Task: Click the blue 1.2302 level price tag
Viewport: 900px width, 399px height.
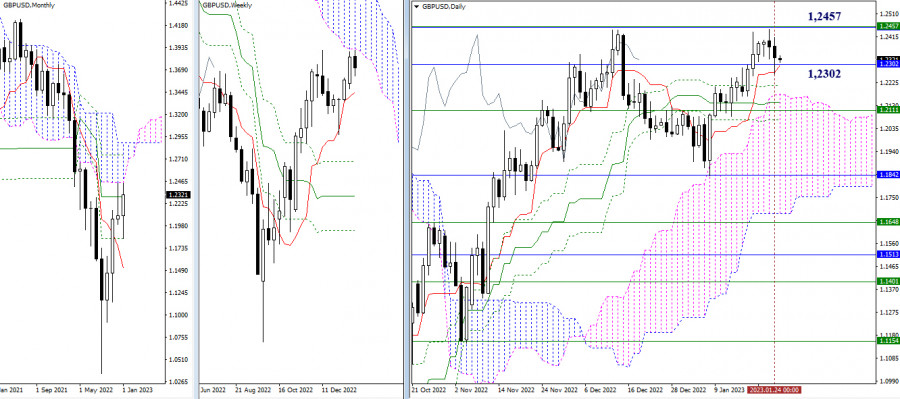Action: 889,64
